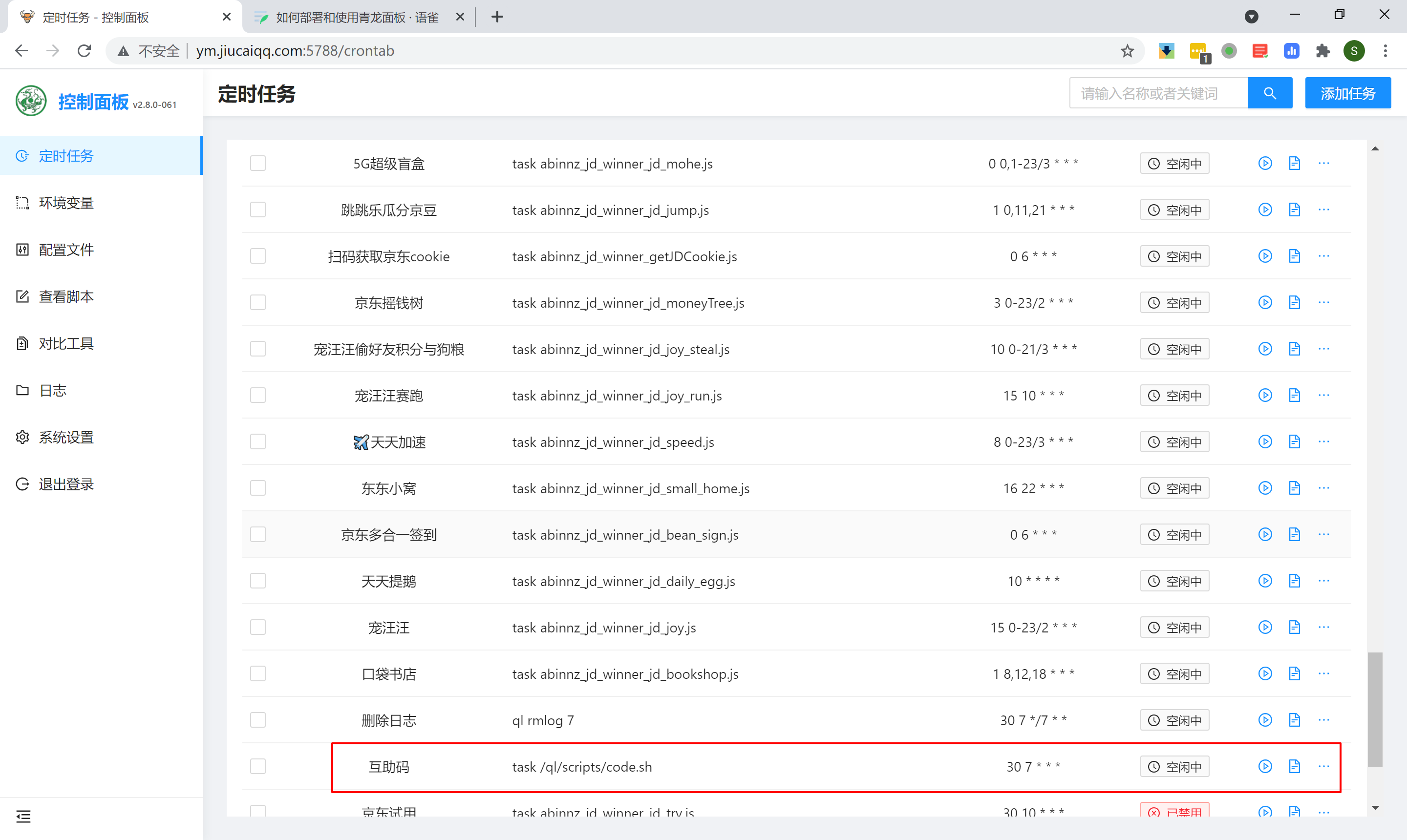Viewport: 1407px width, 840px height.
Task: Run the 互助码 task play icon
Action: (1265, 766)
